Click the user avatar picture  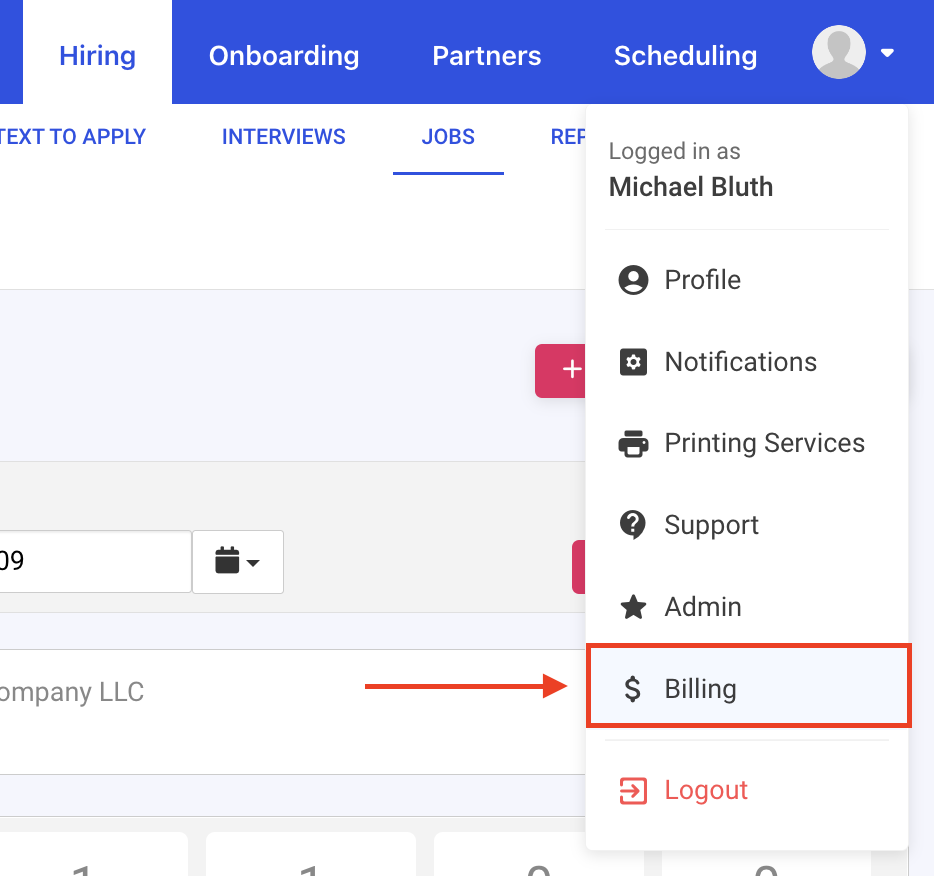click(838, 52)
